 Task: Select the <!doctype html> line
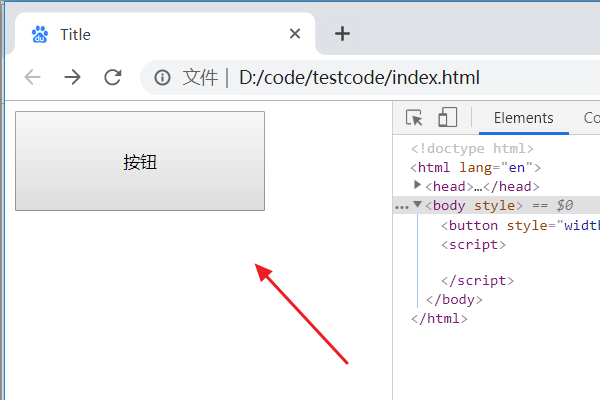[472, 149]
